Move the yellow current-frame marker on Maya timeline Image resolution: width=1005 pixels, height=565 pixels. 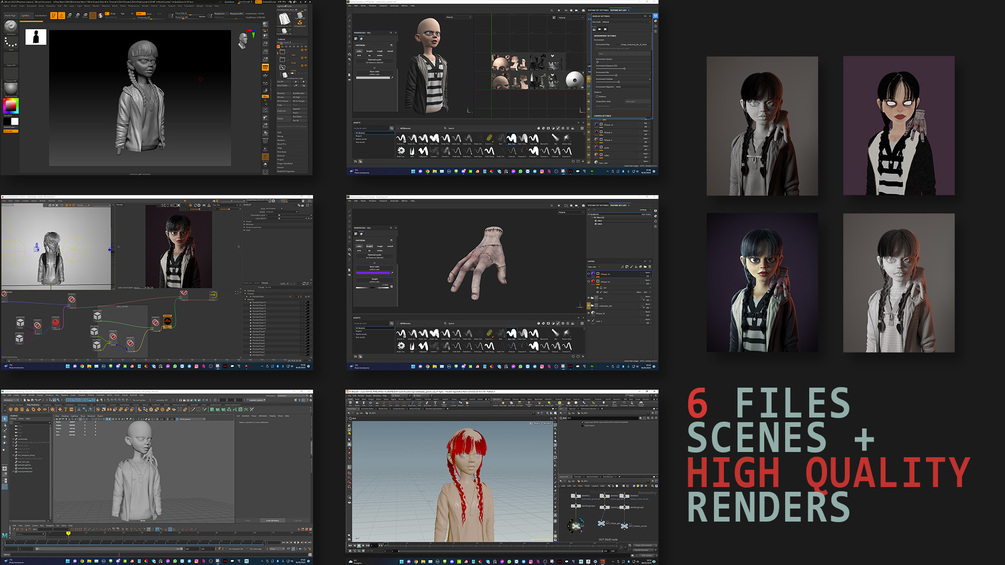pyautogui.click(x=68, y=534)
